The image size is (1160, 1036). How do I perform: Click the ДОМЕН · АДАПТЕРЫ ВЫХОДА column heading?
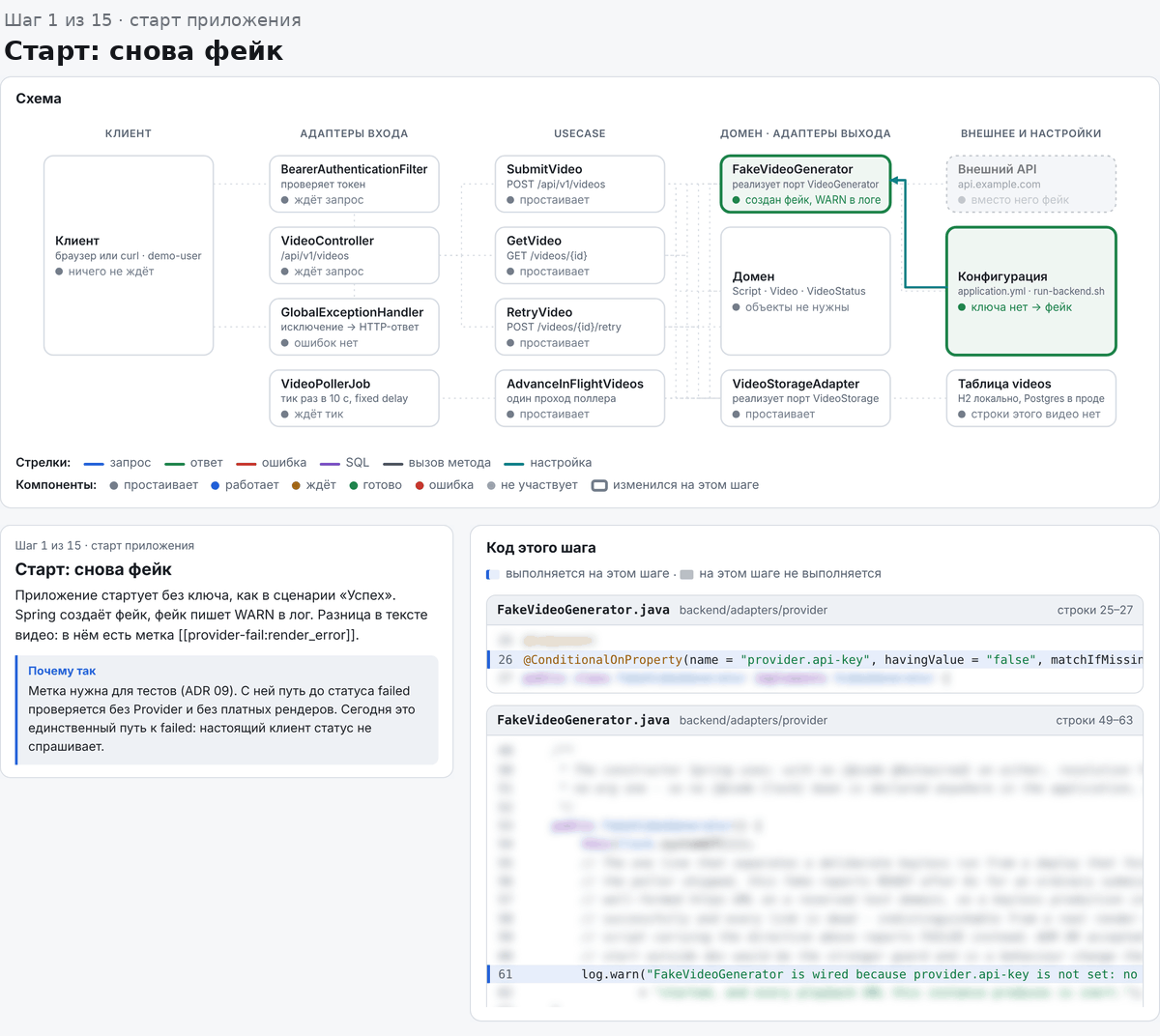coord(805,133)
